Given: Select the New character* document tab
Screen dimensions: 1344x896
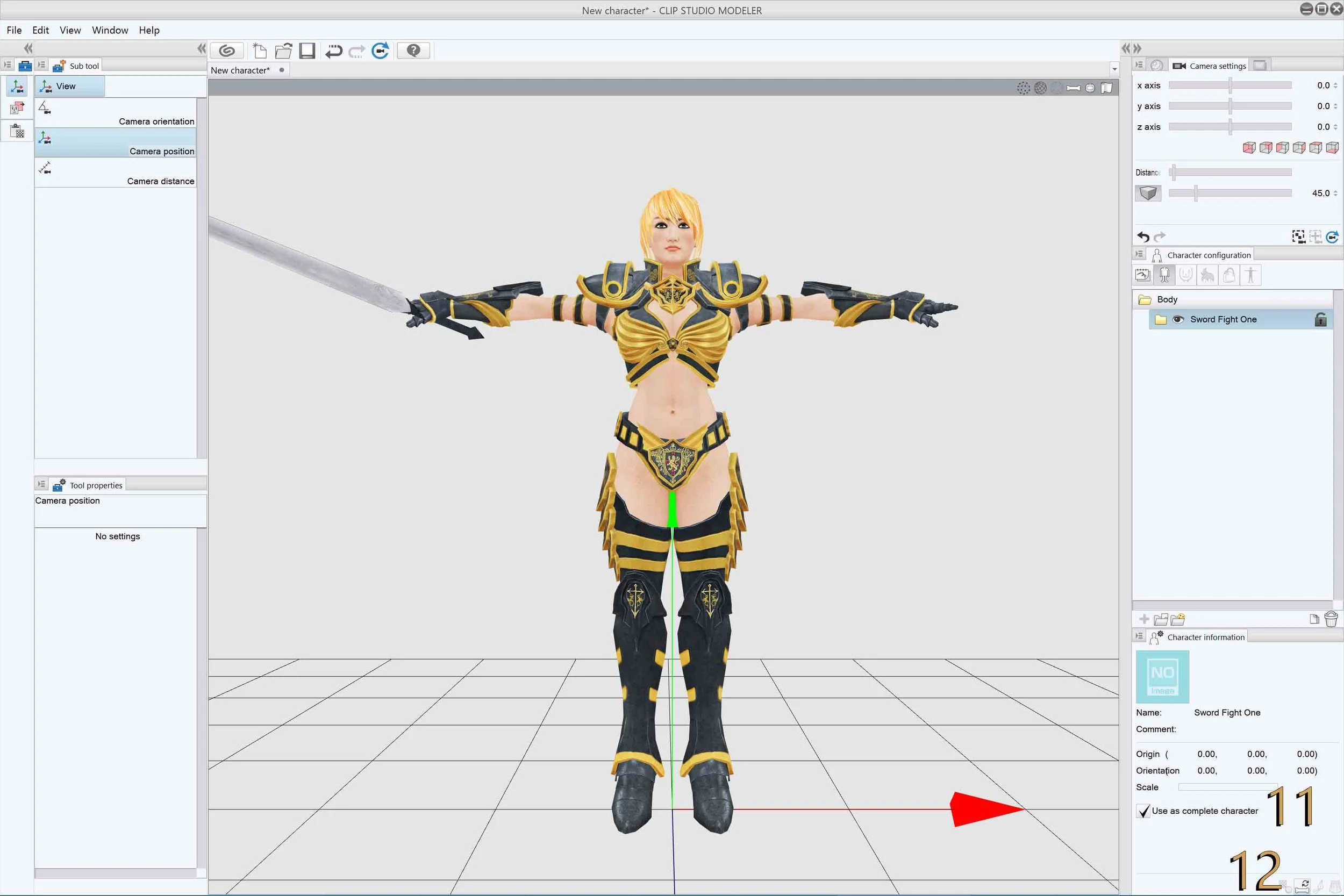Looking at the screenshot, I should 248,70.
